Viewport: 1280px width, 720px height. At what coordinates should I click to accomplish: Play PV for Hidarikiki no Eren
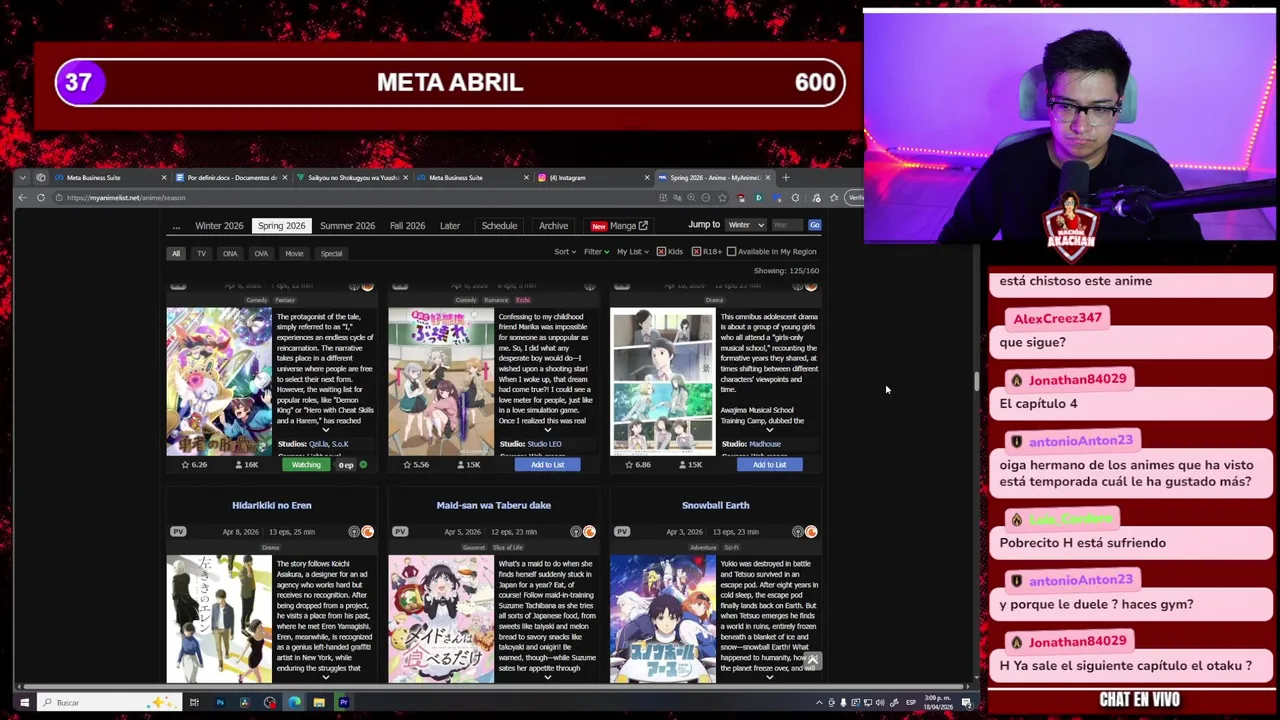[178, 532]
